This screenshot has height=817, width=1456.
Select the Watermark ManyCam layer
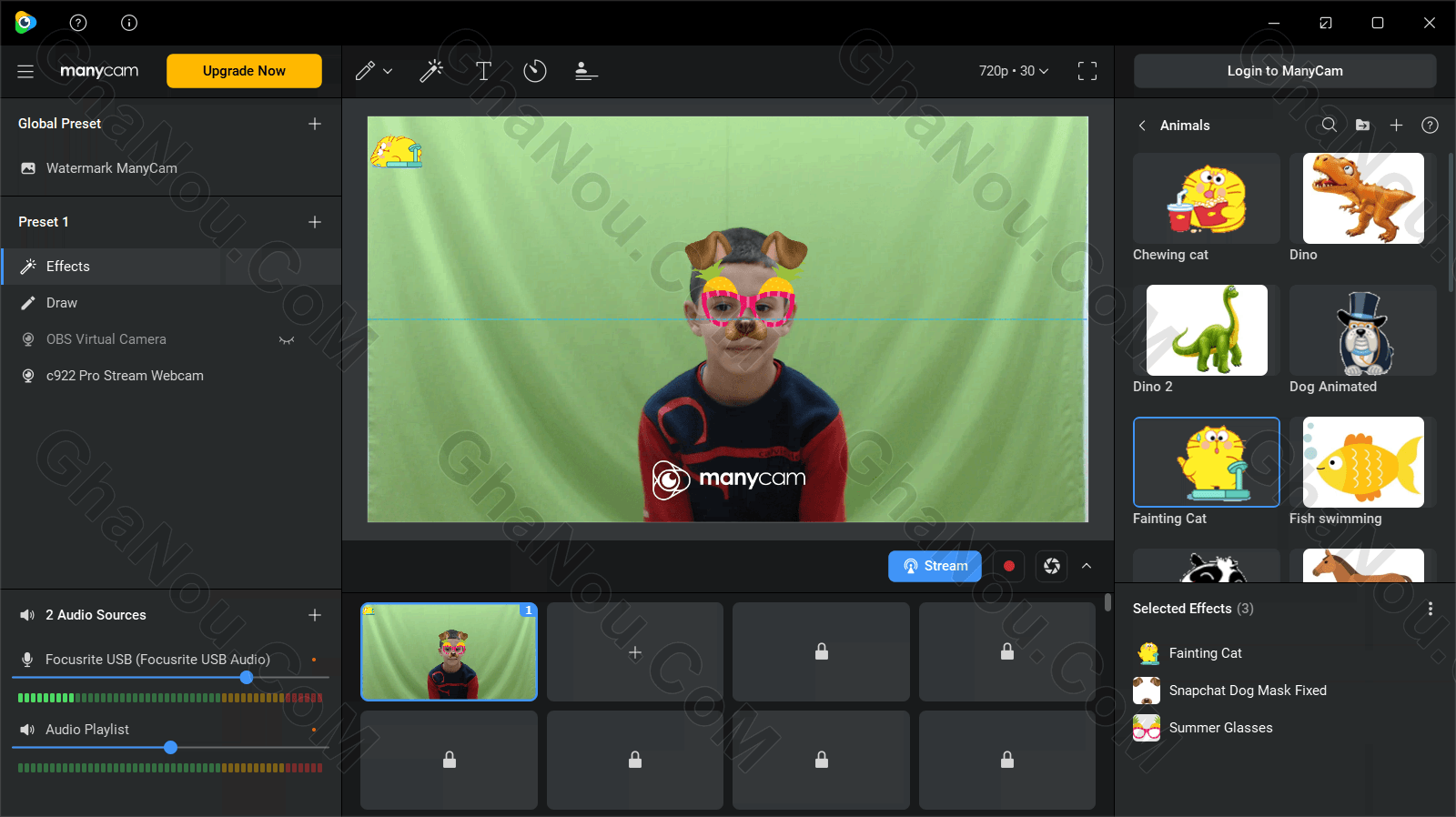point(171,168)
